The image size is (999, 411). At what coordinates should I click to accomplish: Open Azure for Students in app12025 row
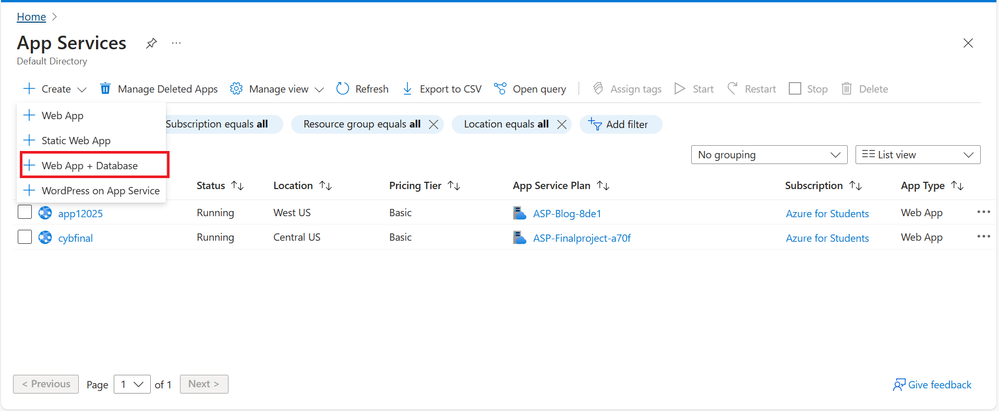[827, 213]
